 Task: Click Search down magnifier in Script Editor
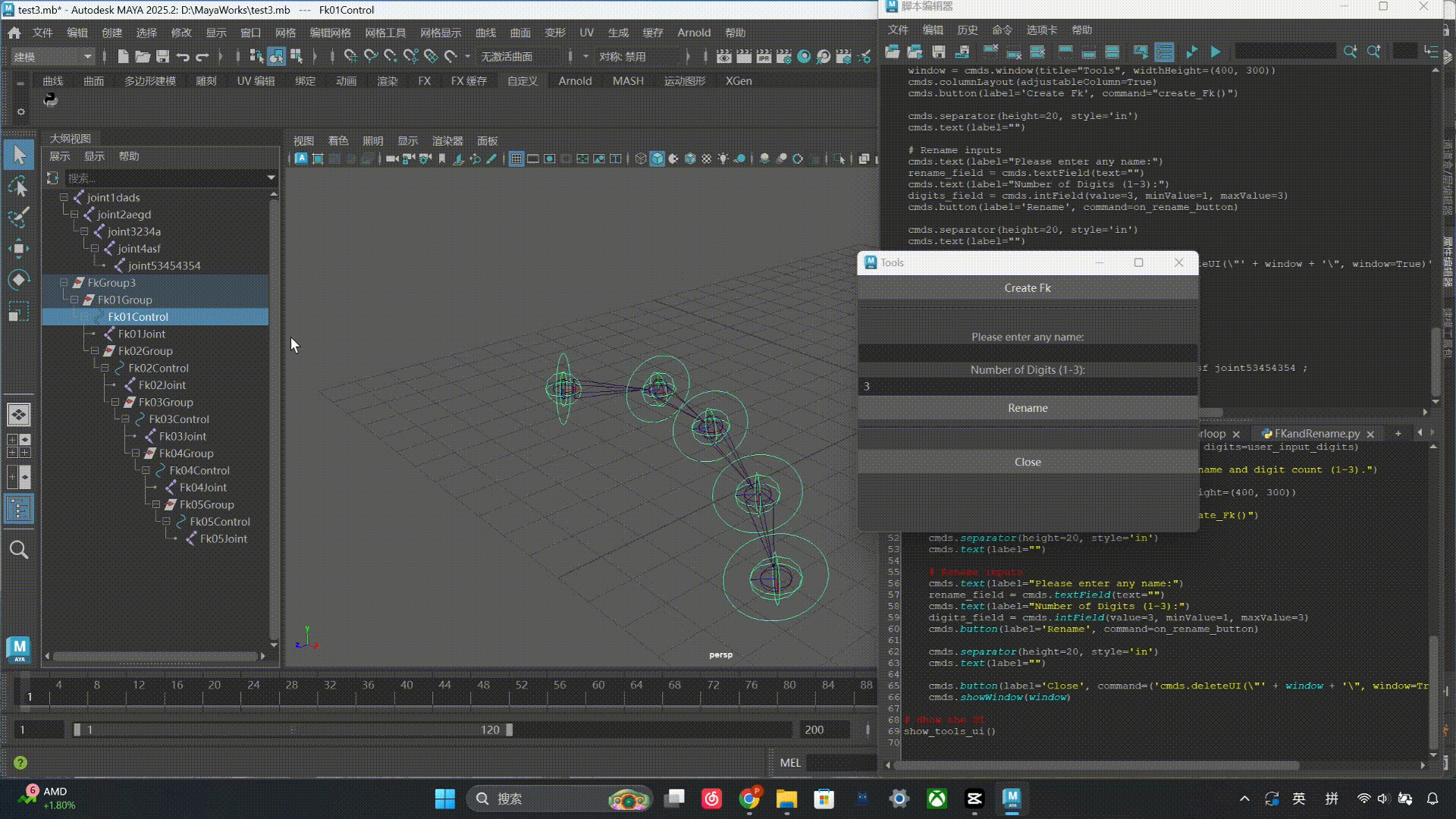pos(1350,52)
